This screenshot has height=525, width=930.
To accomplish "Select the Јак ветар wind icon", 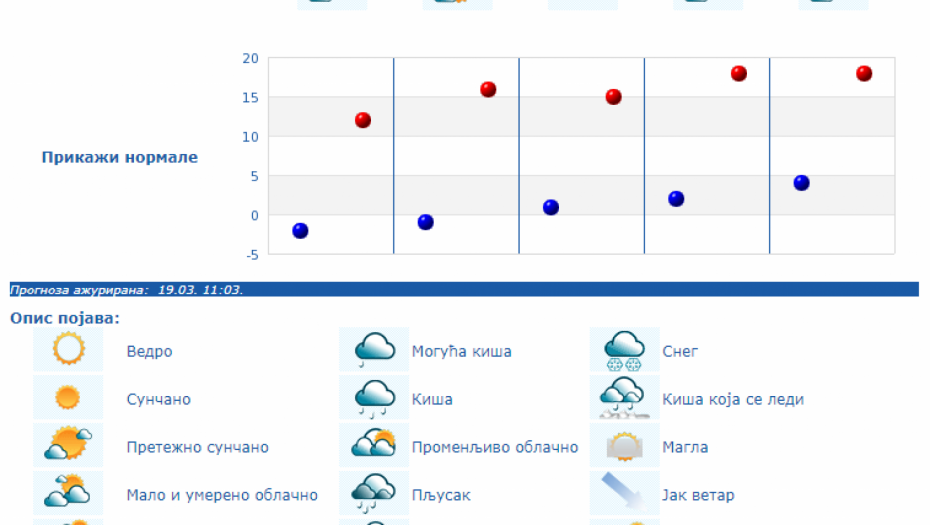I will [624, 494].
